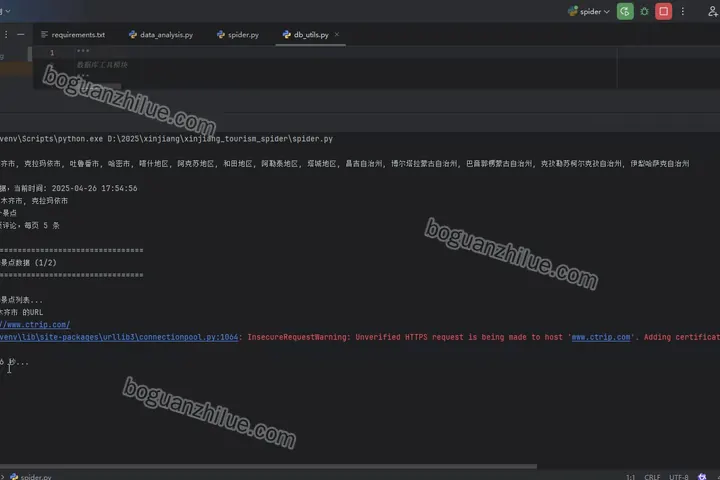This screenshot has width=720, height=480.
Task: Open the CRLF line separator selector
Action: 652,477
